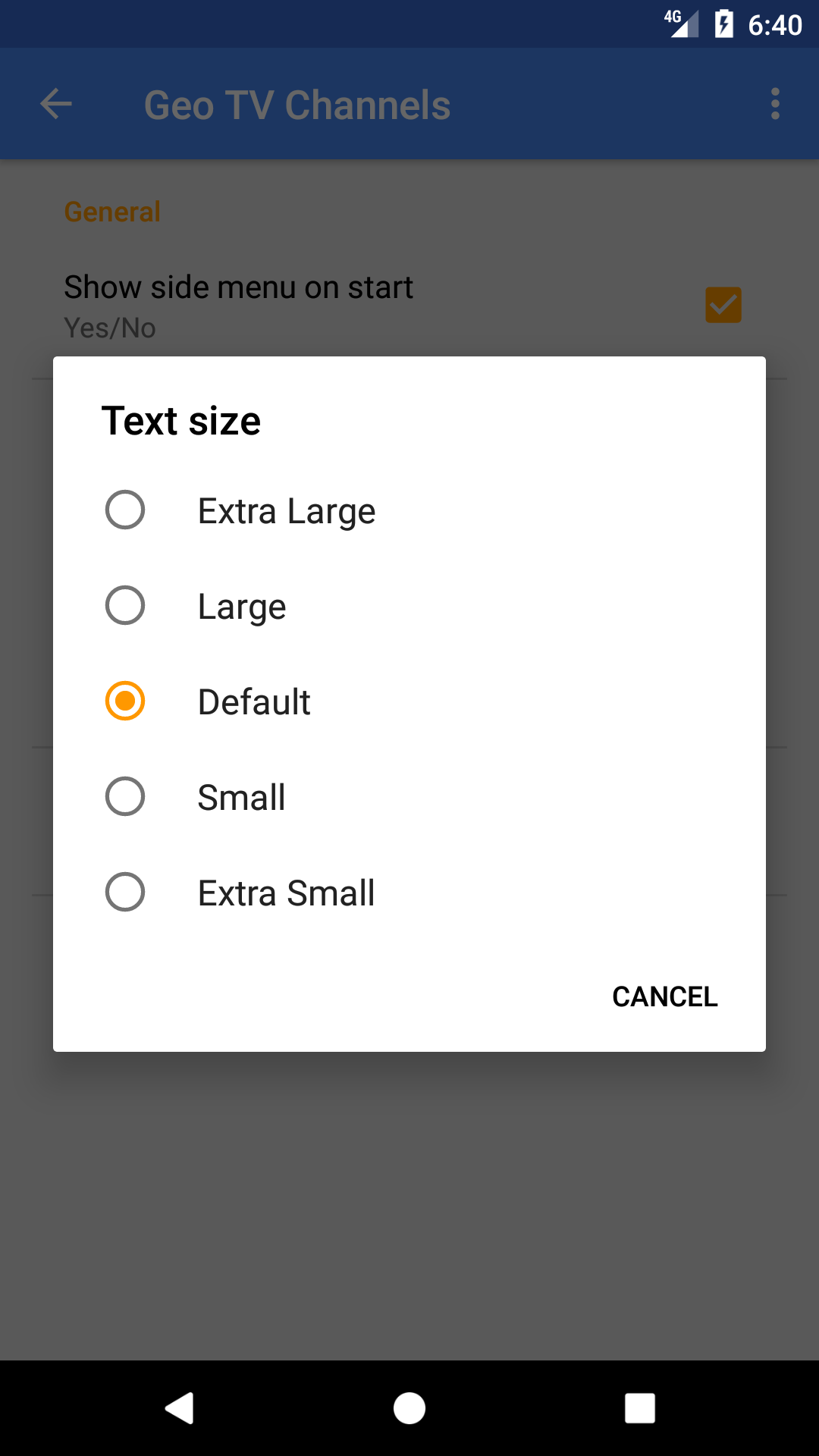Tap the Text size dialog heading
This screenshot has height=1456, width=819.
click(x=181, y=421)
